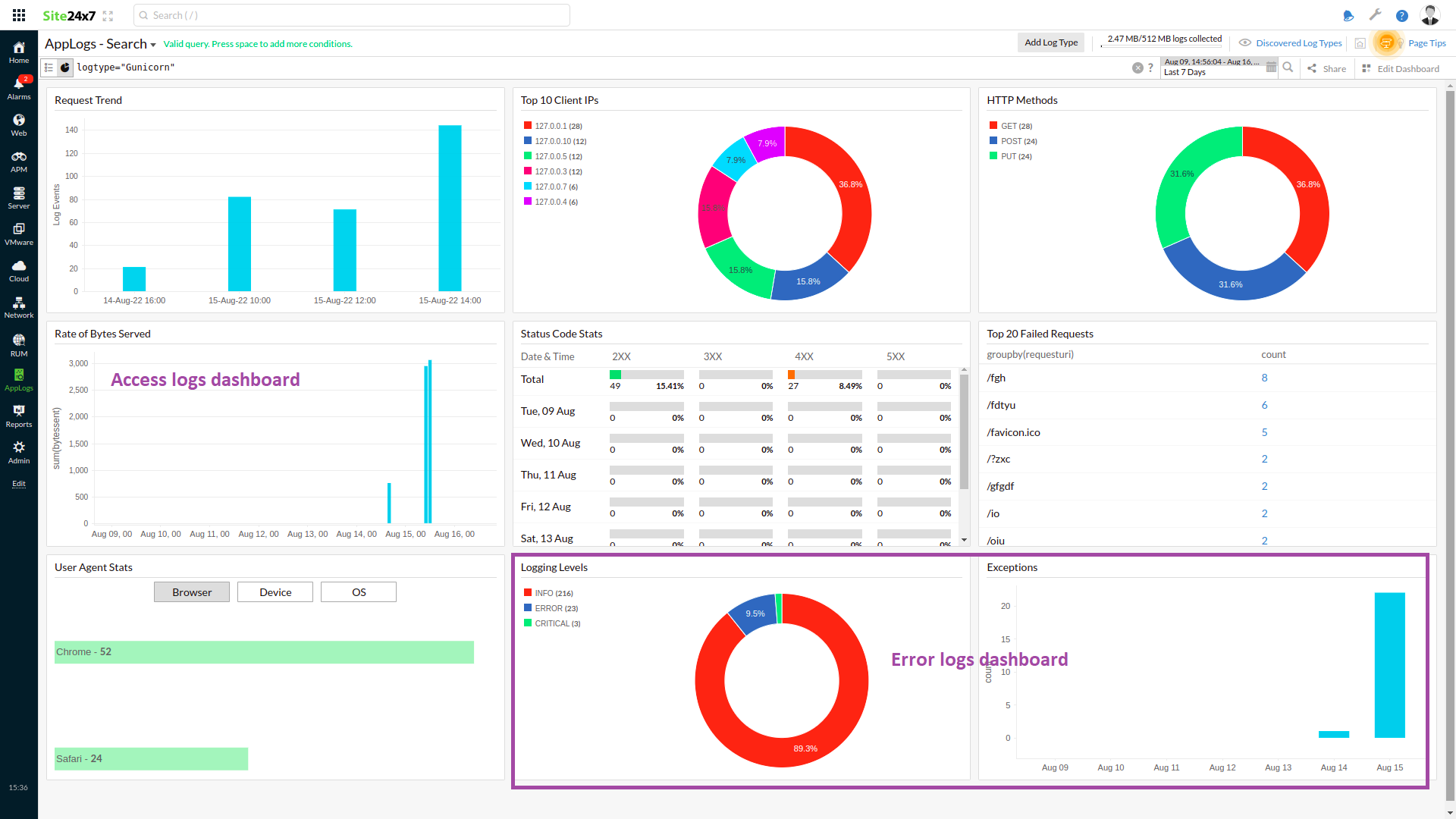Toggle Browser view in User Agent Stats
The width and height of the screenshot is (1456, 819).
coord(192,592)
